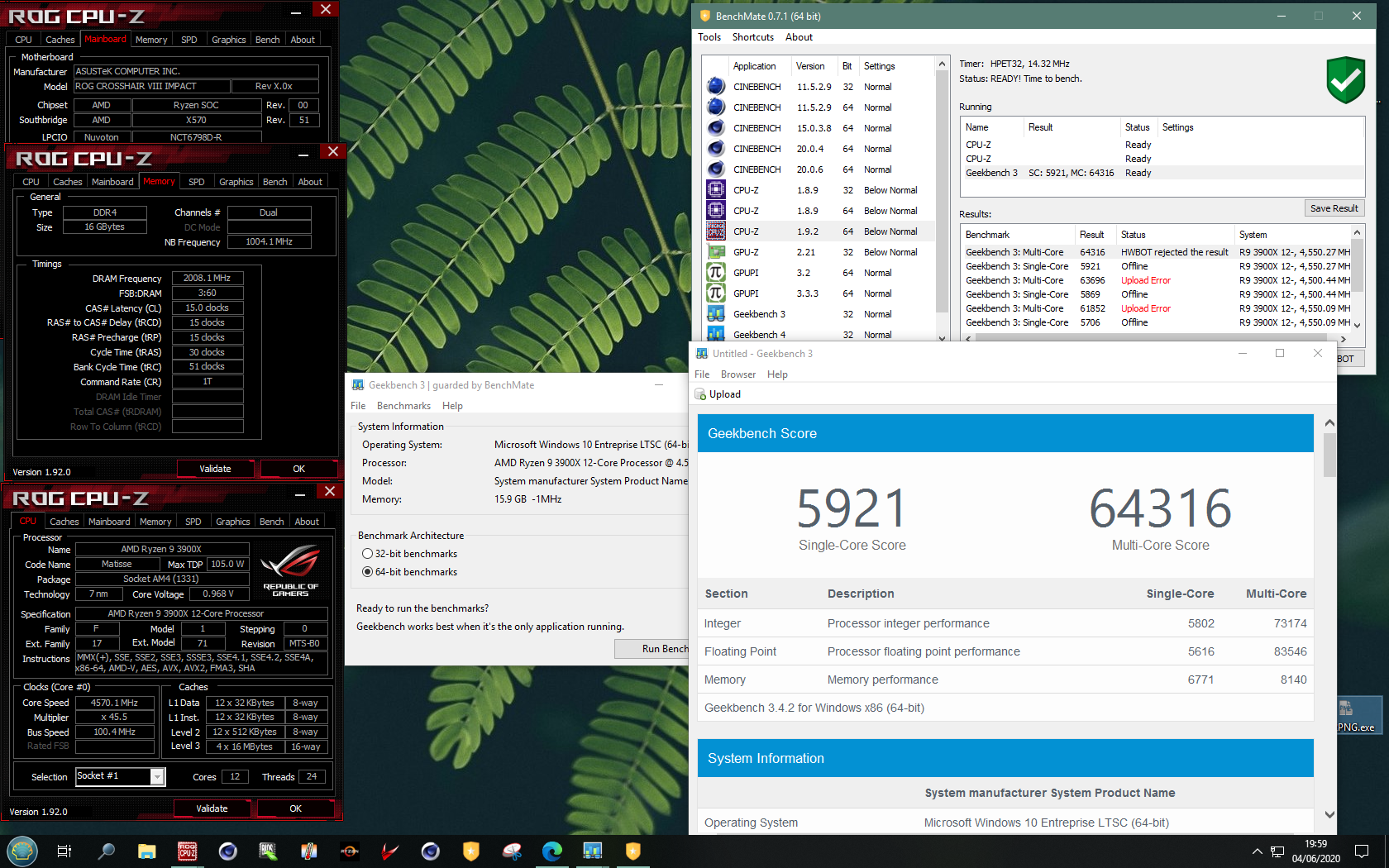This screenshot has width=1389, height=868.
Task: Open the Start menu shell button
Action: (x=22, y=851)
